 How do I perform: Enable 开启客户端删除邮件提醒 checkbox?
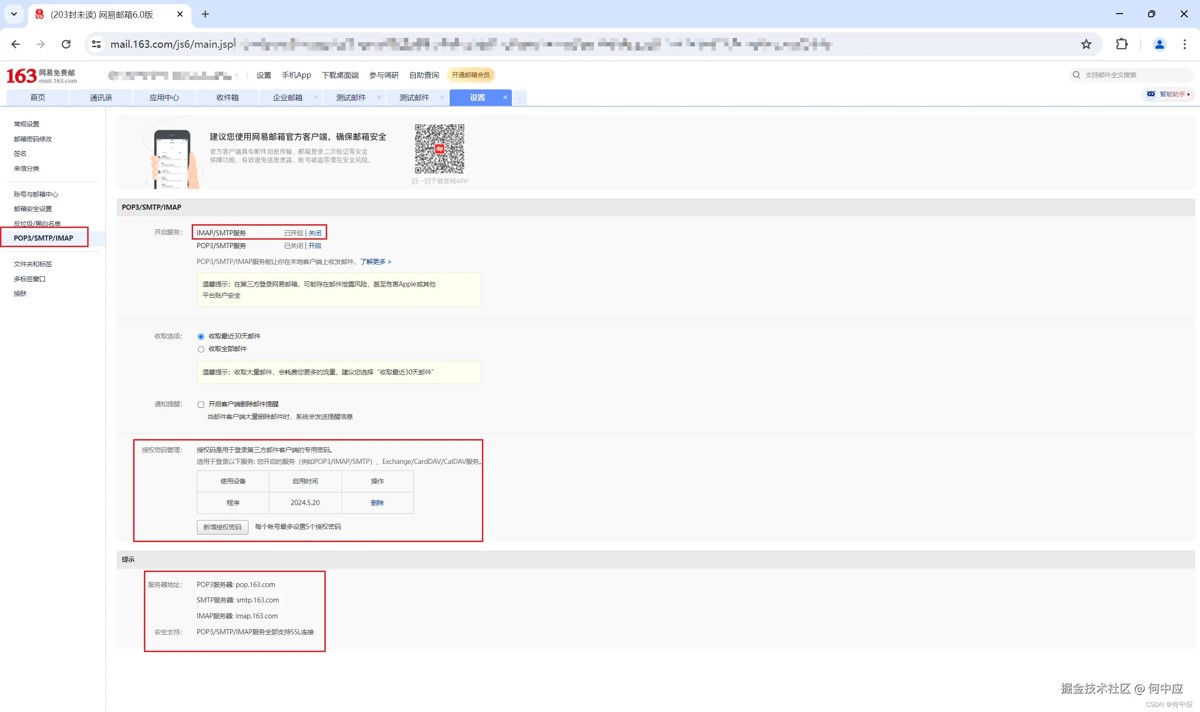201,405
